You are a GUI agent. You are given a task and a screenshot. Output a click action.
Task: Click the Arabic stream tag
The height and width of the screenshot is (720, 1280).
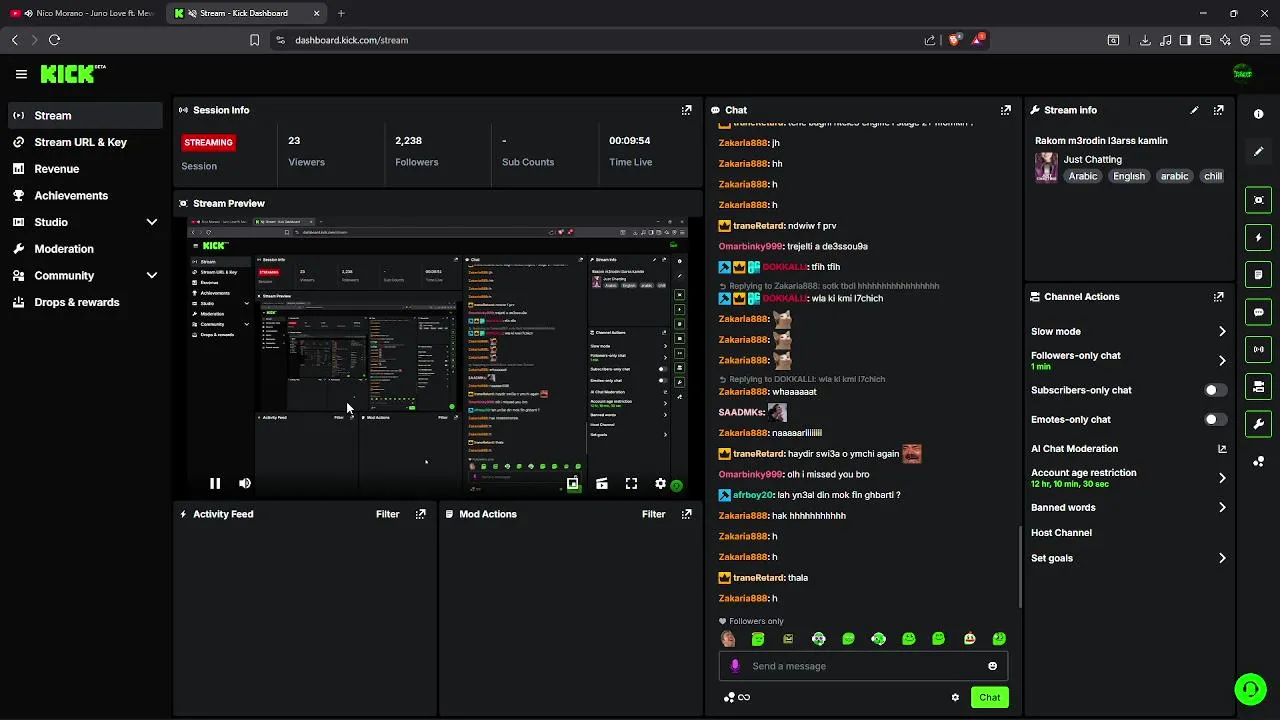[1082, 176]
